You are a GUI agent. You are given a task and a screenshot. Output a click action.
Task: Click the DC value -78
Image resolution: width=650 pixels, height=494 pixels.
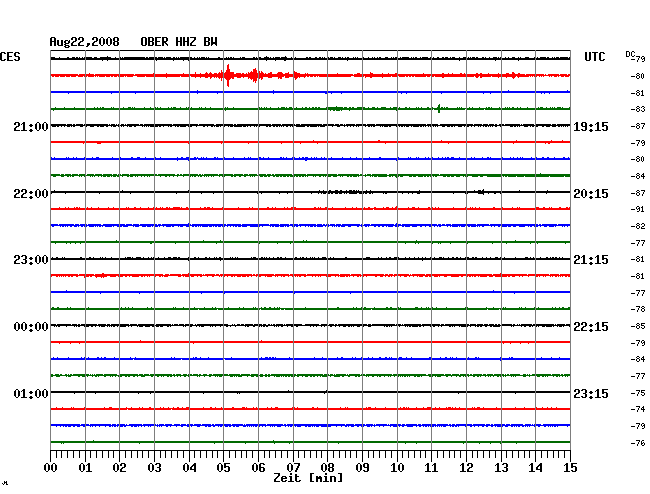coord(638,309)
